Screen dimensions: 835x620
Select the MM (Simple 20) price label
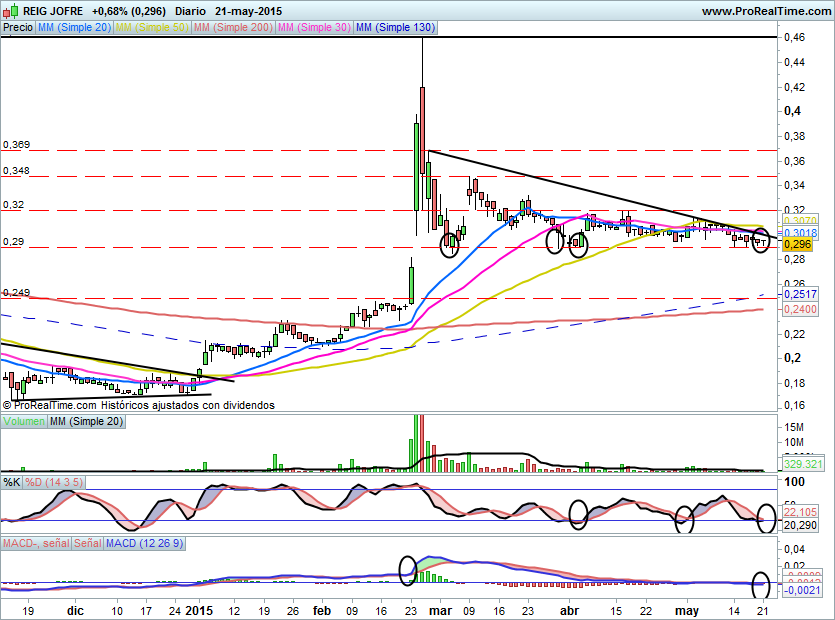[x=75, y=27]
